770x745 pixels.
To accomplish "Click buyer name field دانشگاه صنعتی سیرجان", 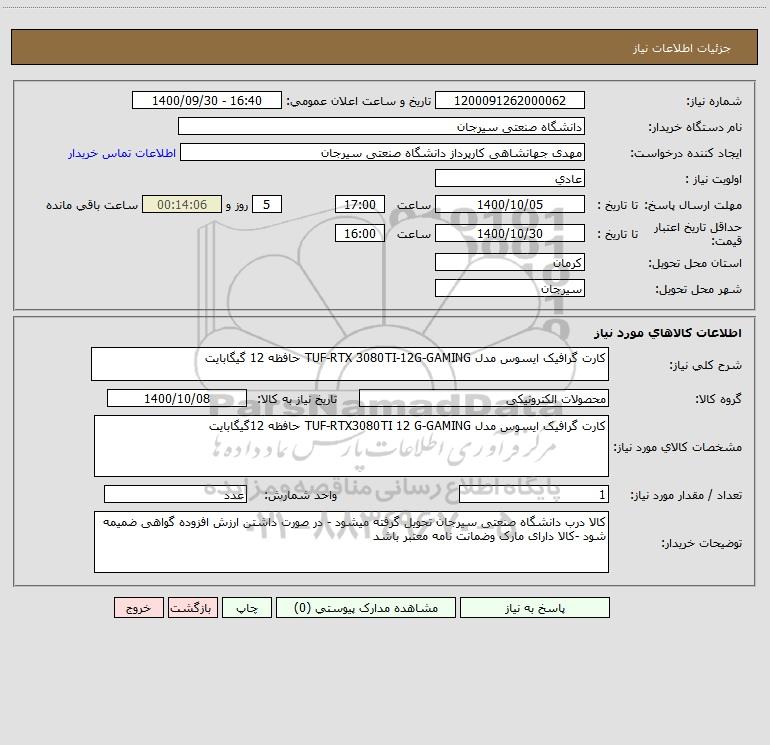I will pyautogui.click(x=381, y=126).
